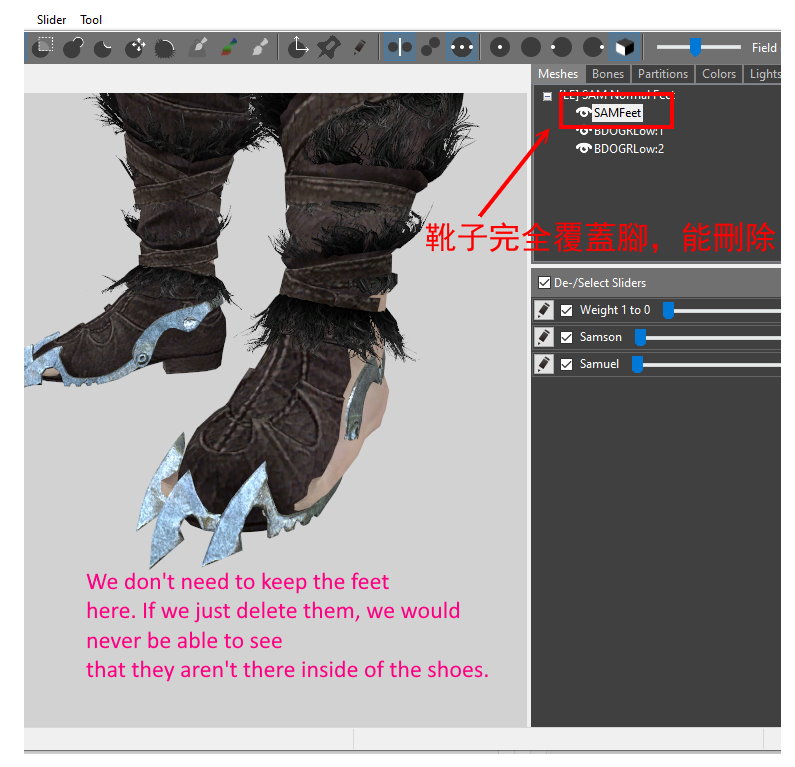Select the rainbow color paint brush
The image size is (795, 767).
coord(229,47)
